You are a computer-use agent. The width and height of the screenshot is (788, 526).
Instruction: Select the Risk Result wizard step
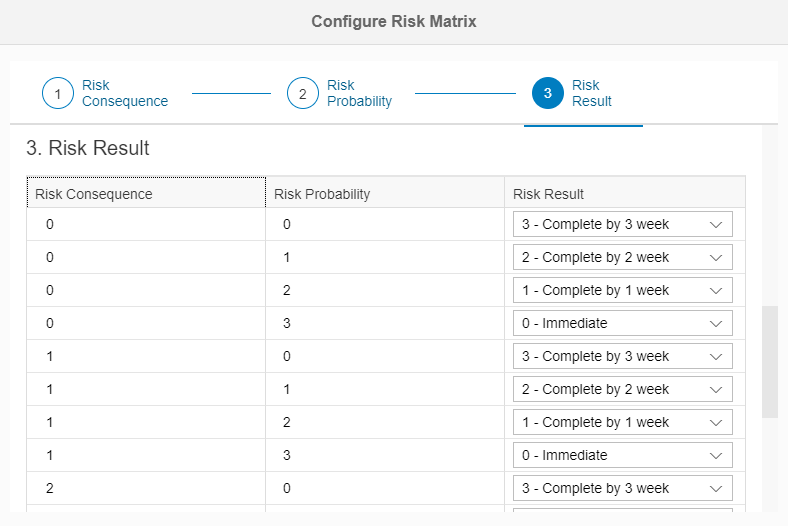coord(548,94)
